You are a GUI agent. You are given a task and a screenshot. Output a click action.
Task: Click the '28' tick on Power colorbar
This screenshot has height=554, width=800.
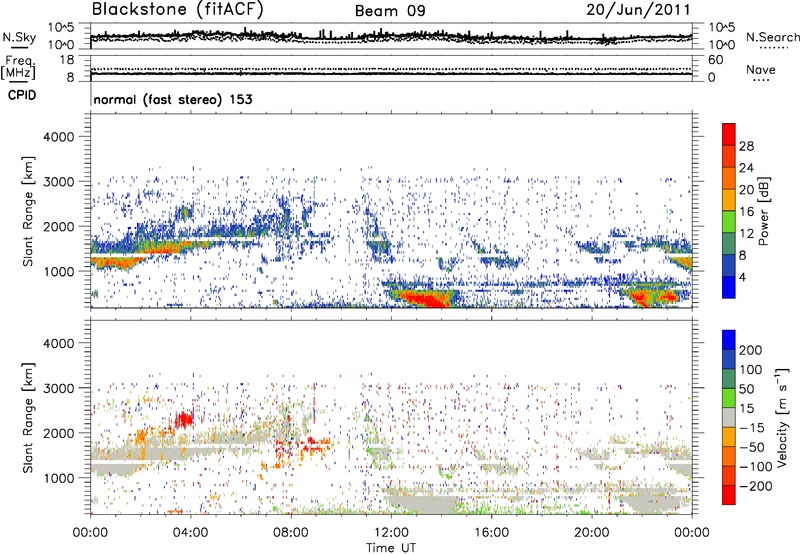coord(746,146)
